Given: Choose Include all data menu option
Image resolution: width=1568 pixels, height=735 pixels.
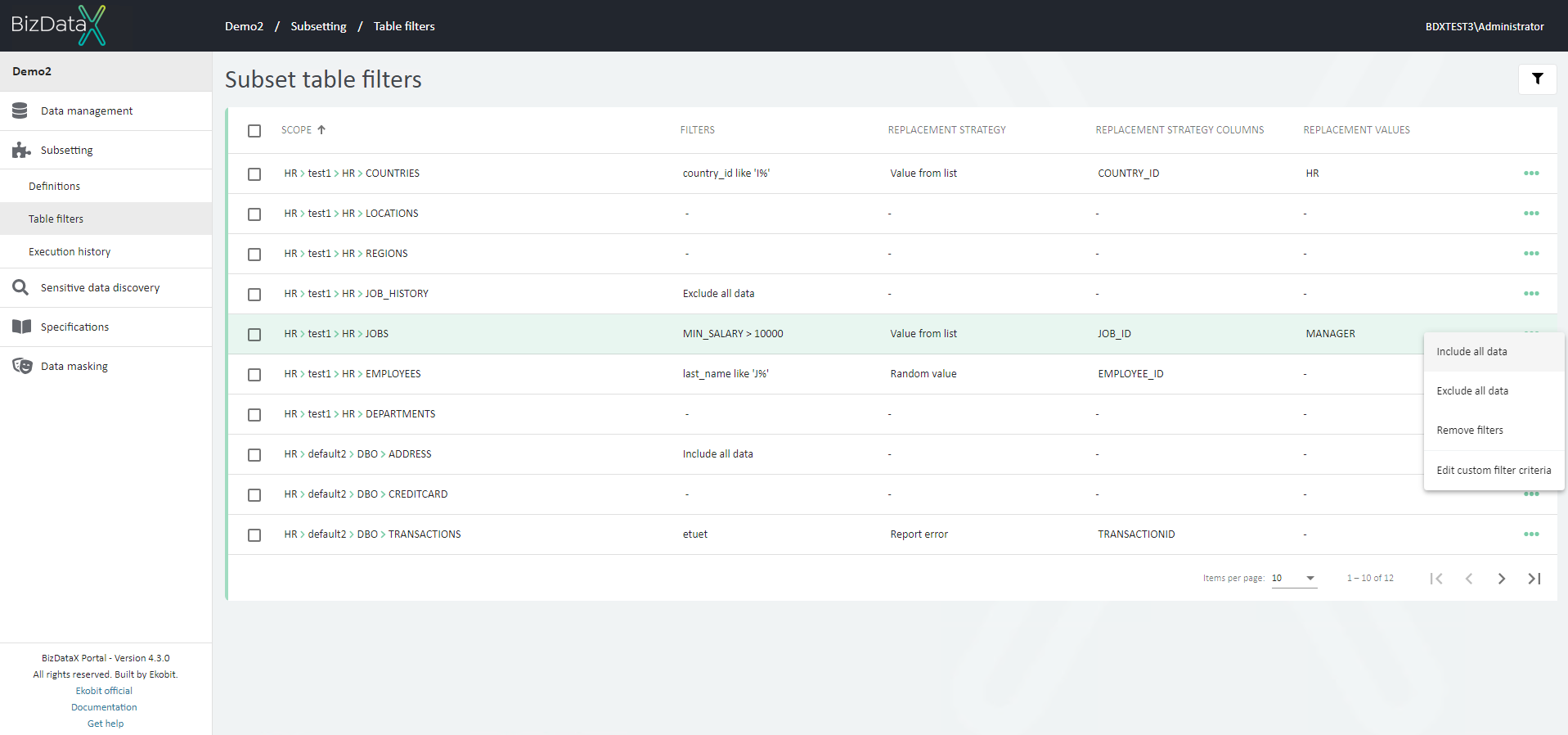Looking at the screenshot, I should [1494, 352].
